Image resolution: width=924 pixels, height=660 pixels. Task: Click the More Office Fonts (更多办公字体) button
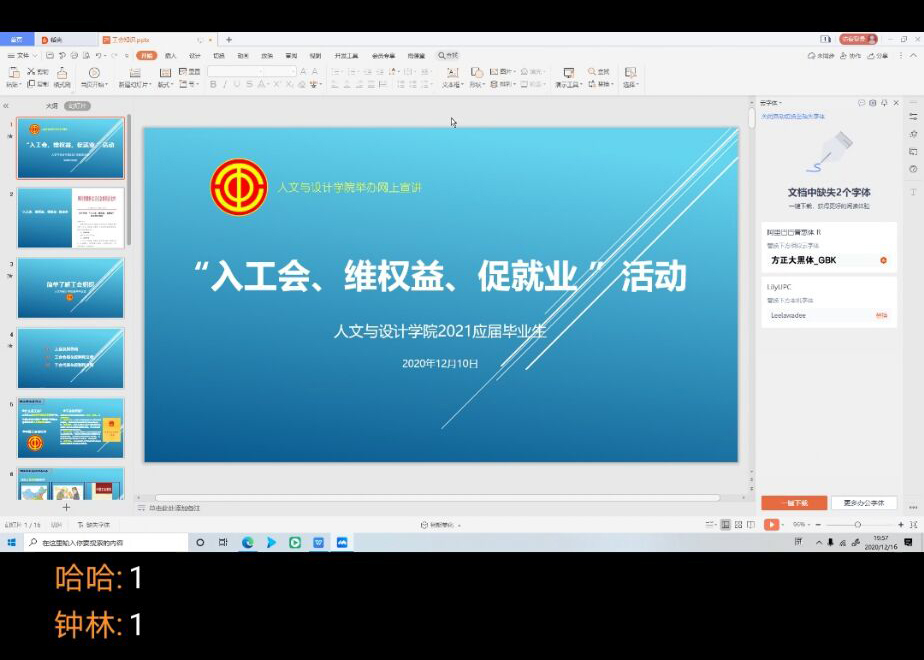[x=864, y=503]
